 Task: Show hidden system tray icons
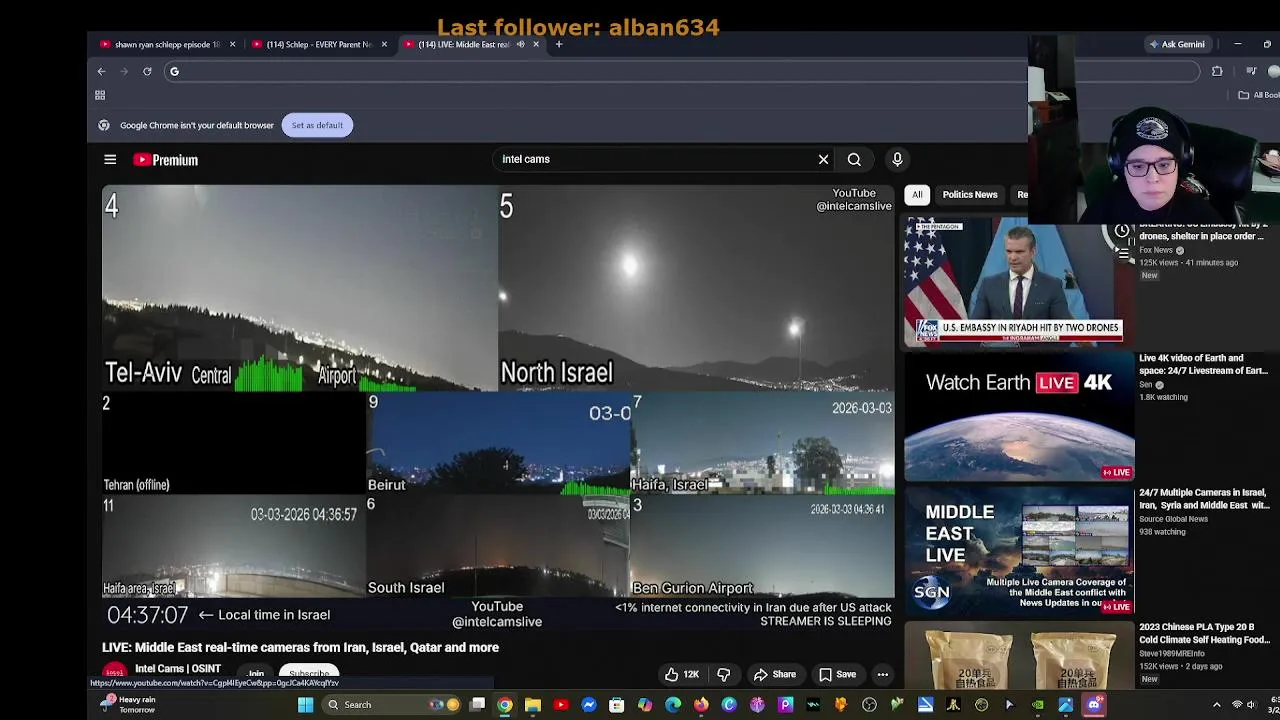(1217, 705)
